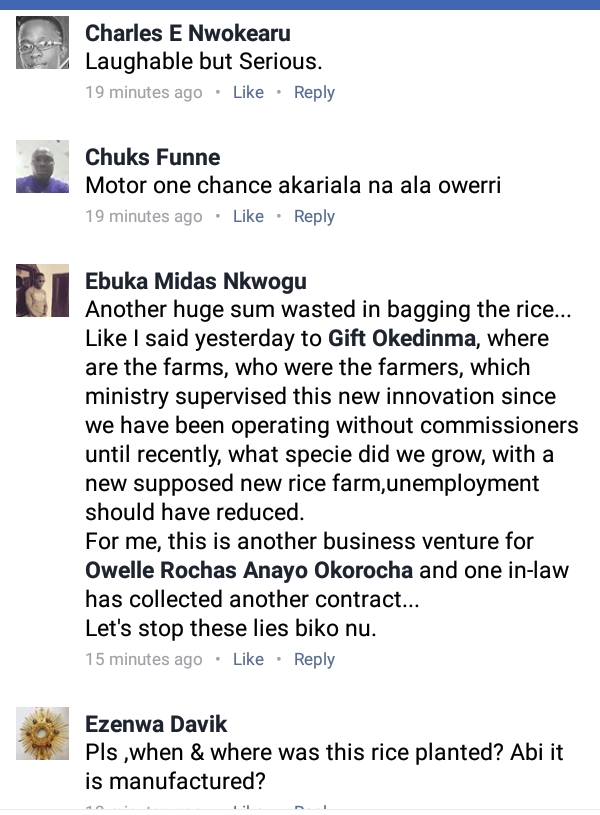Click the 15 minutes ago timestamp

point(144,659)
